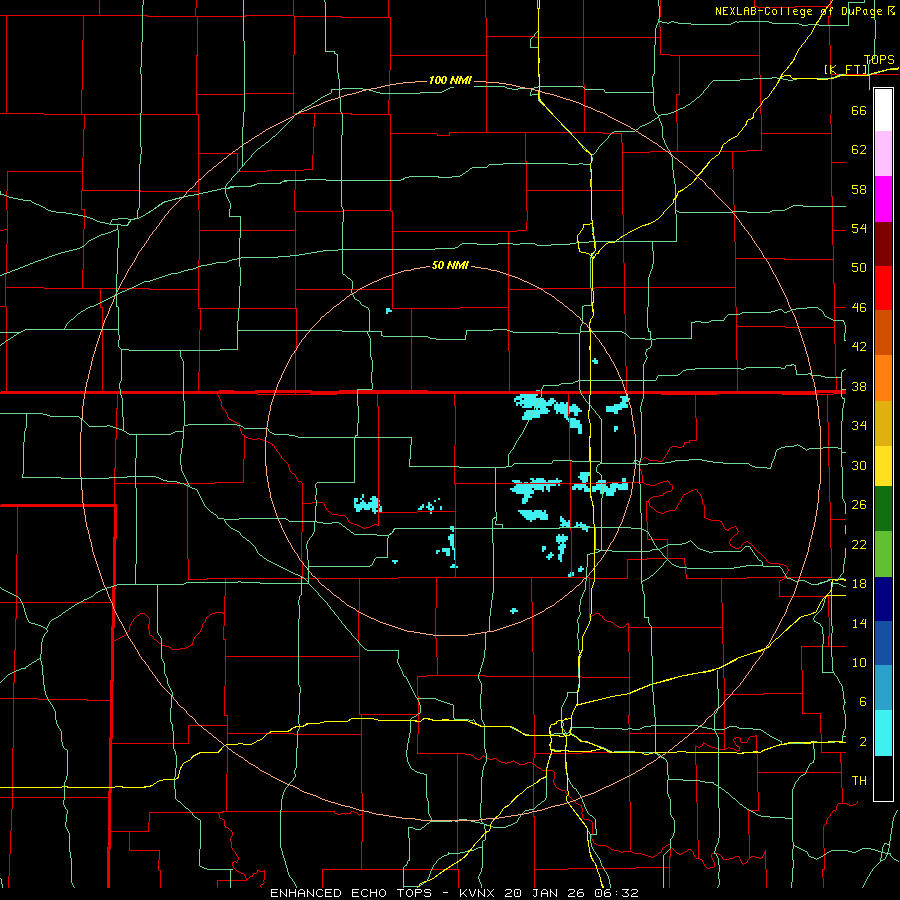Viewport: 900px width, 900px height.
Task: Click the NEXLAB-College of DuPage credit text
Action: tap(805, 11)
